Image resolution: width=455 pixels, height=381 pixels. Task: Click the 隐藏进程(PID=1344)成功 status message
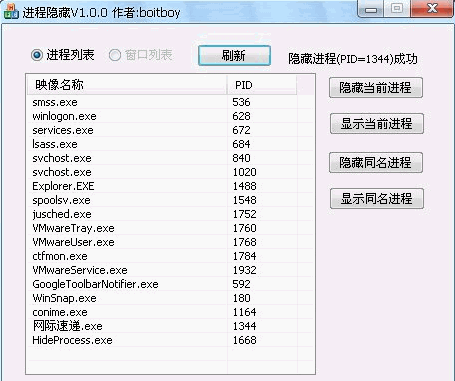coord(353,59)
